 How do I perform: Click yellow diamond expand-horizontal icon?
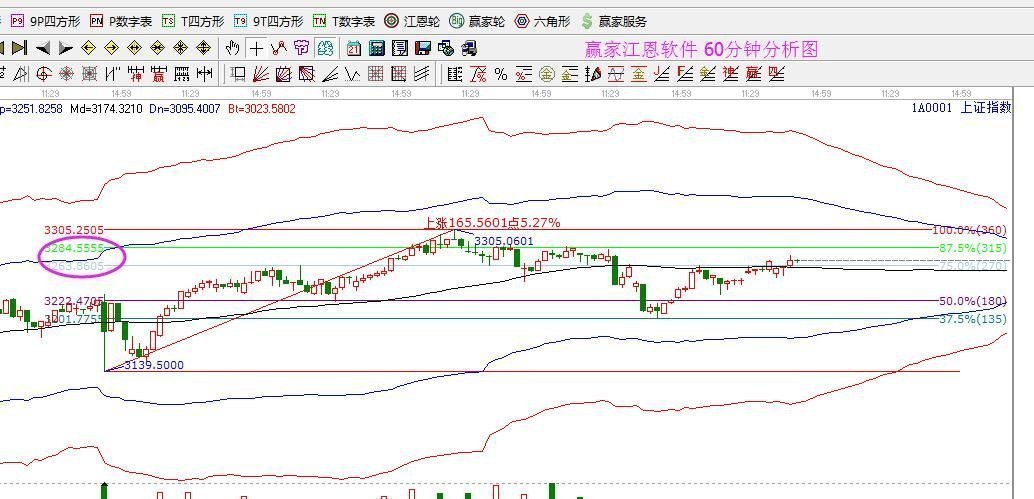pos(135,48)
